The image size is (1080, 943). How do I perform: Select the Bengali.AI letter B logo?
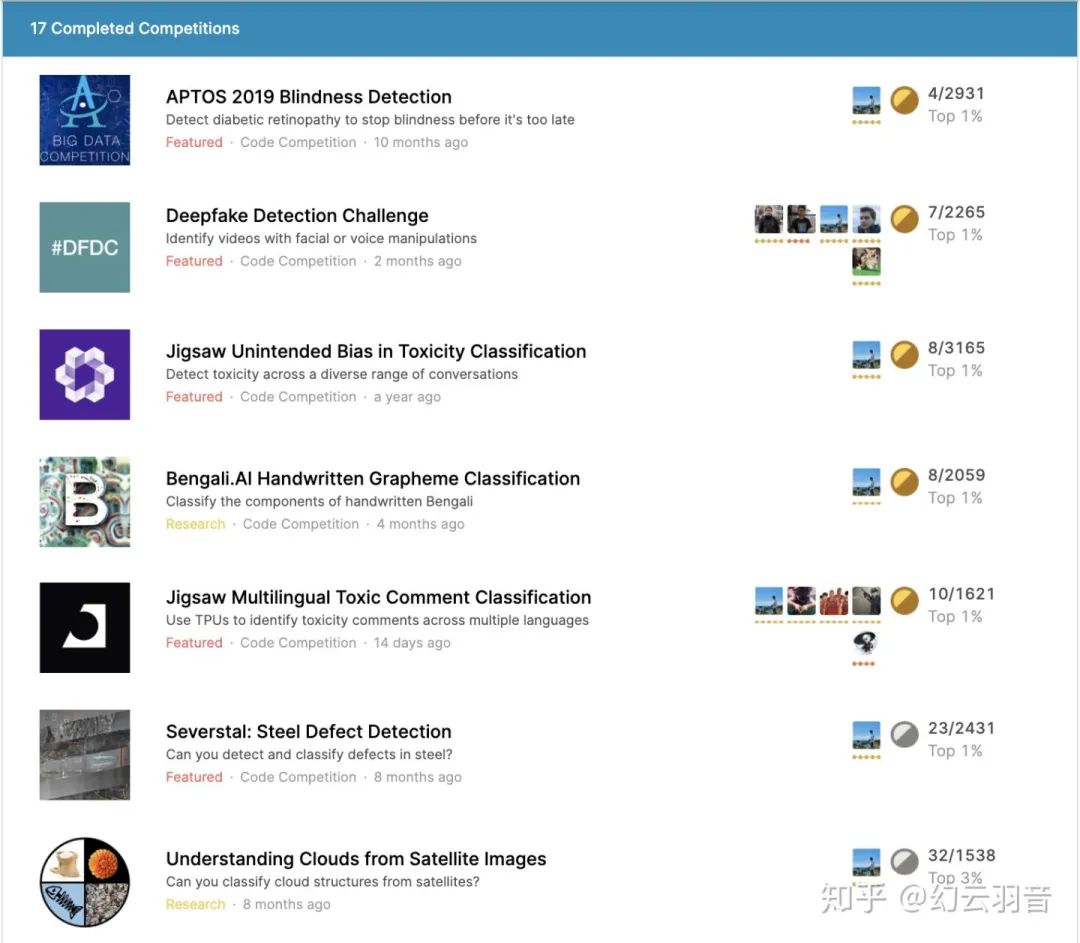pyautogui.click(x=85, y=502)
